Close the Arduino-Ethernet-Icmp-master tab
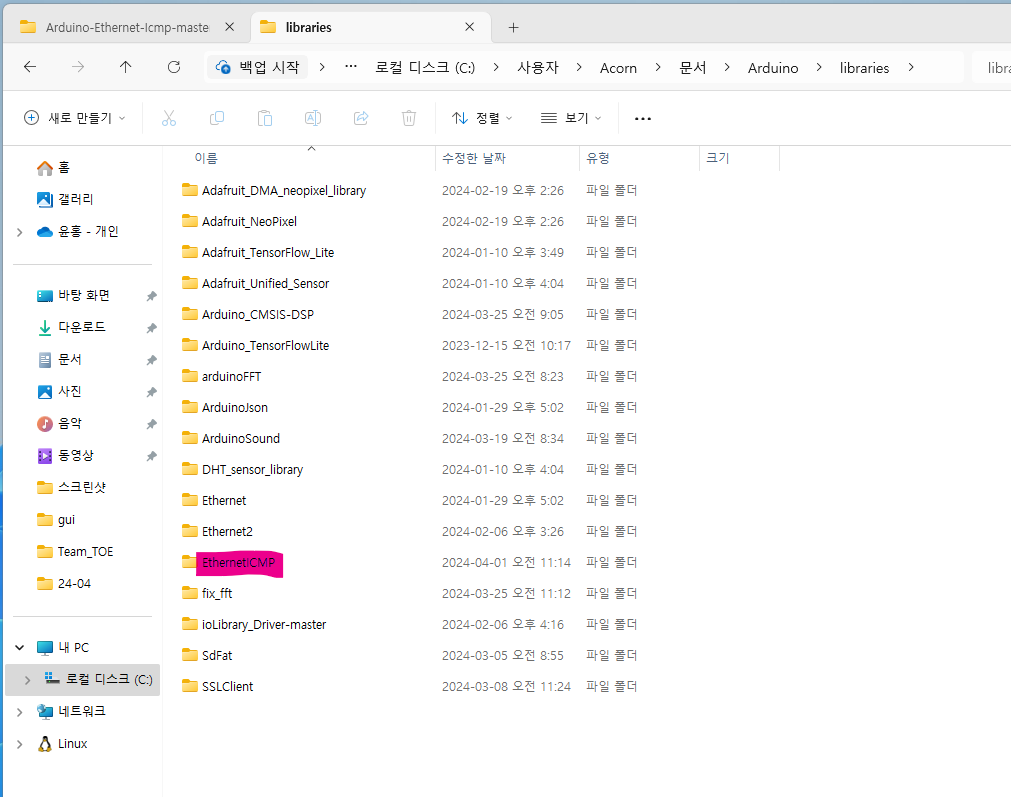The image size is (1011, 797). (x=230, y=27)
